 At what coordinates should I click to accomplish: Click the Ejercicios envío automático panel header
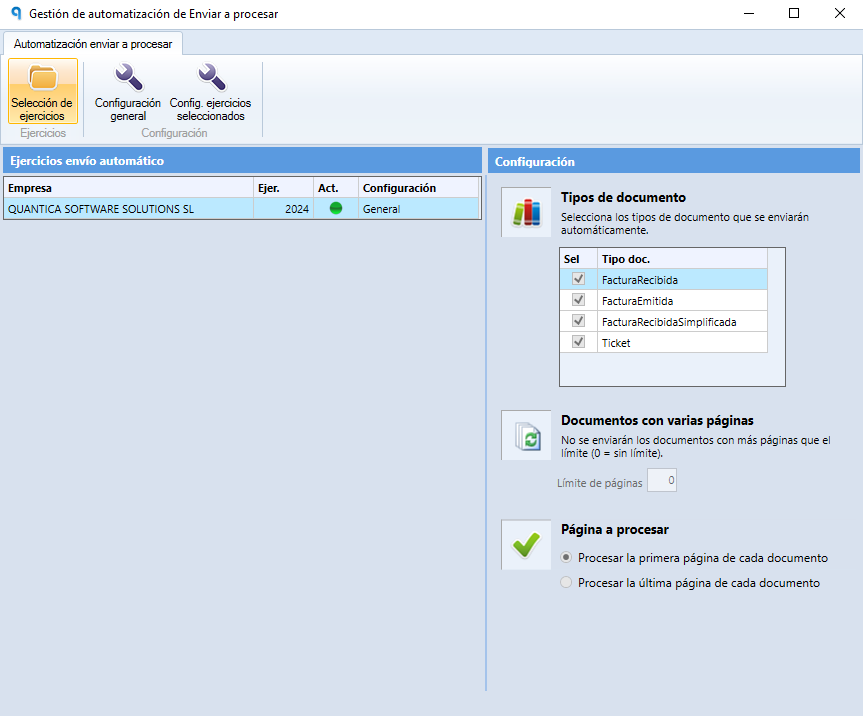coord(242,161)
